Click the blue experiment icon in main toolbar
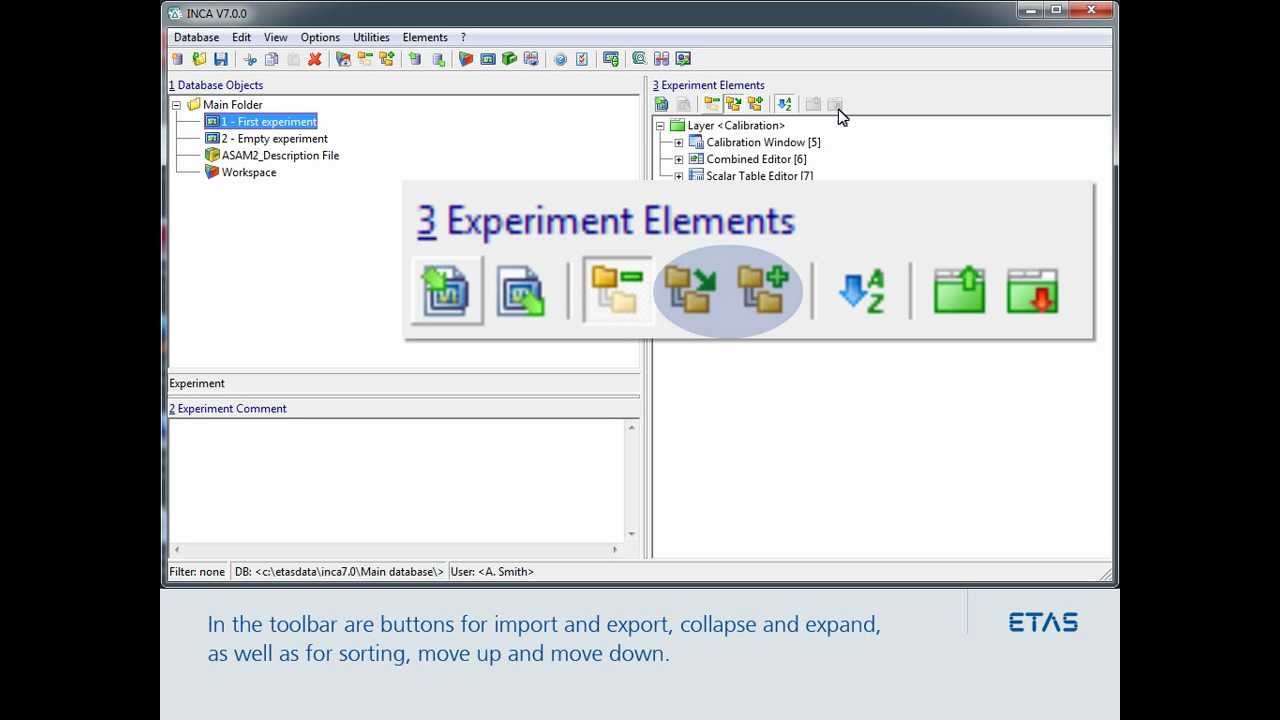The width and height of the screenshot is (1280, 720). click(x=488, y=59)
